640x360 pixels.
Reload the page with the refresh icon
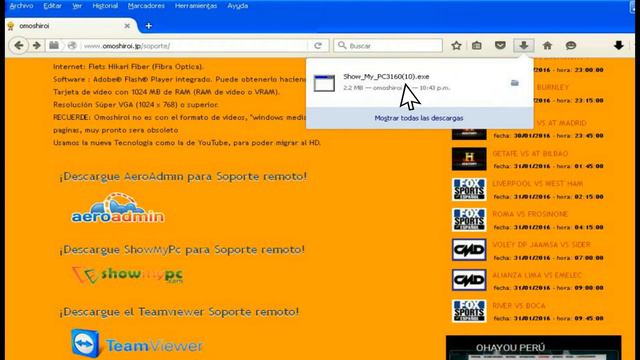[x=318, y=46]
